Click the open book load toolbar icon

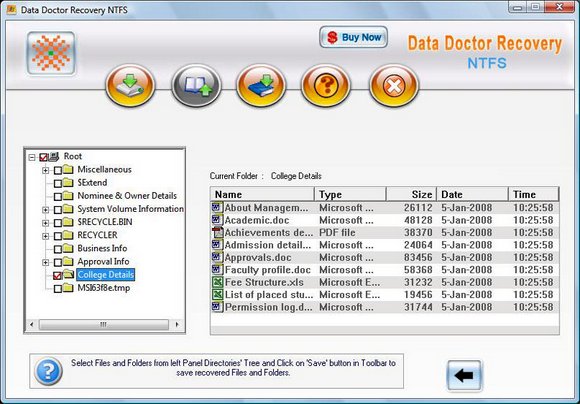pyautogui.click(x=196, y=85)
